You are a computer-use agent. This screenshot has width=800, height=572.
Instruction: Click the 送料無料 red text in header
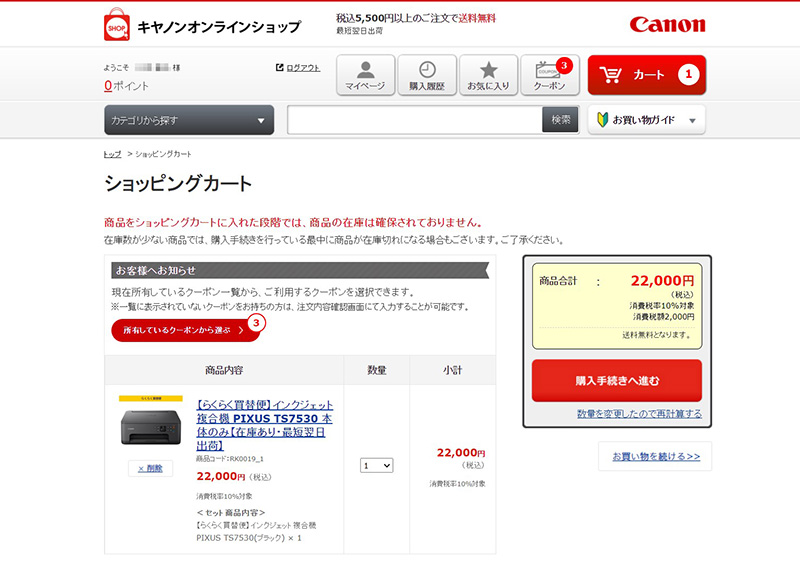pos(477,18)
